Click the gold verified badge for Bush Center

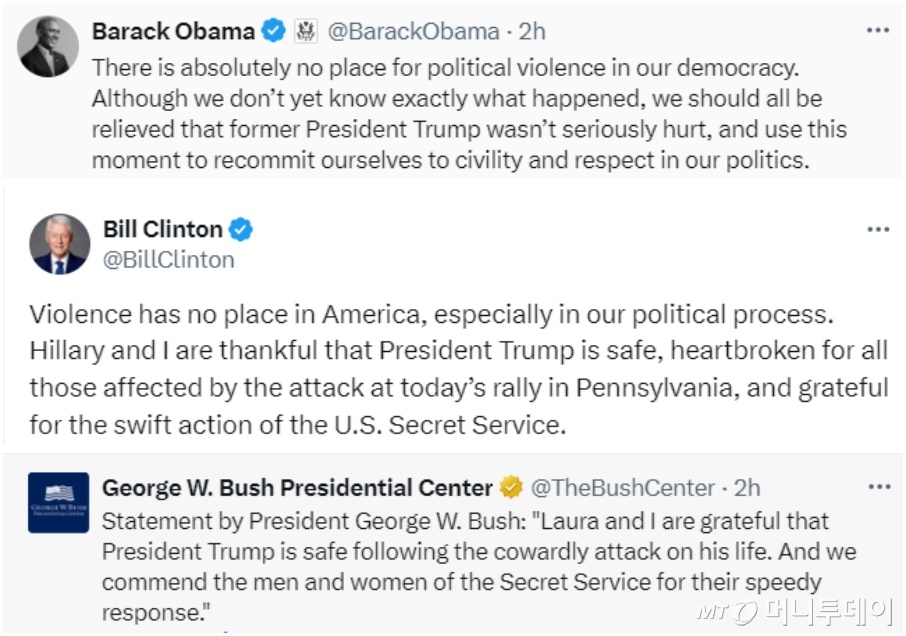click(512, 488)
